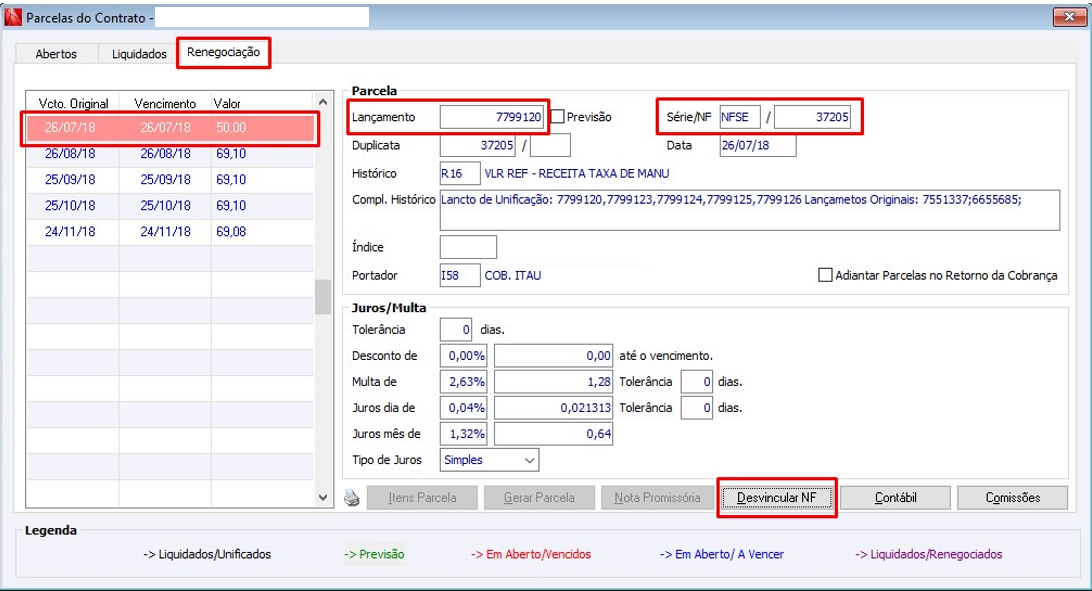
Task: Open the Tipo de Juros dropdown
Action: tap(529, 460)
